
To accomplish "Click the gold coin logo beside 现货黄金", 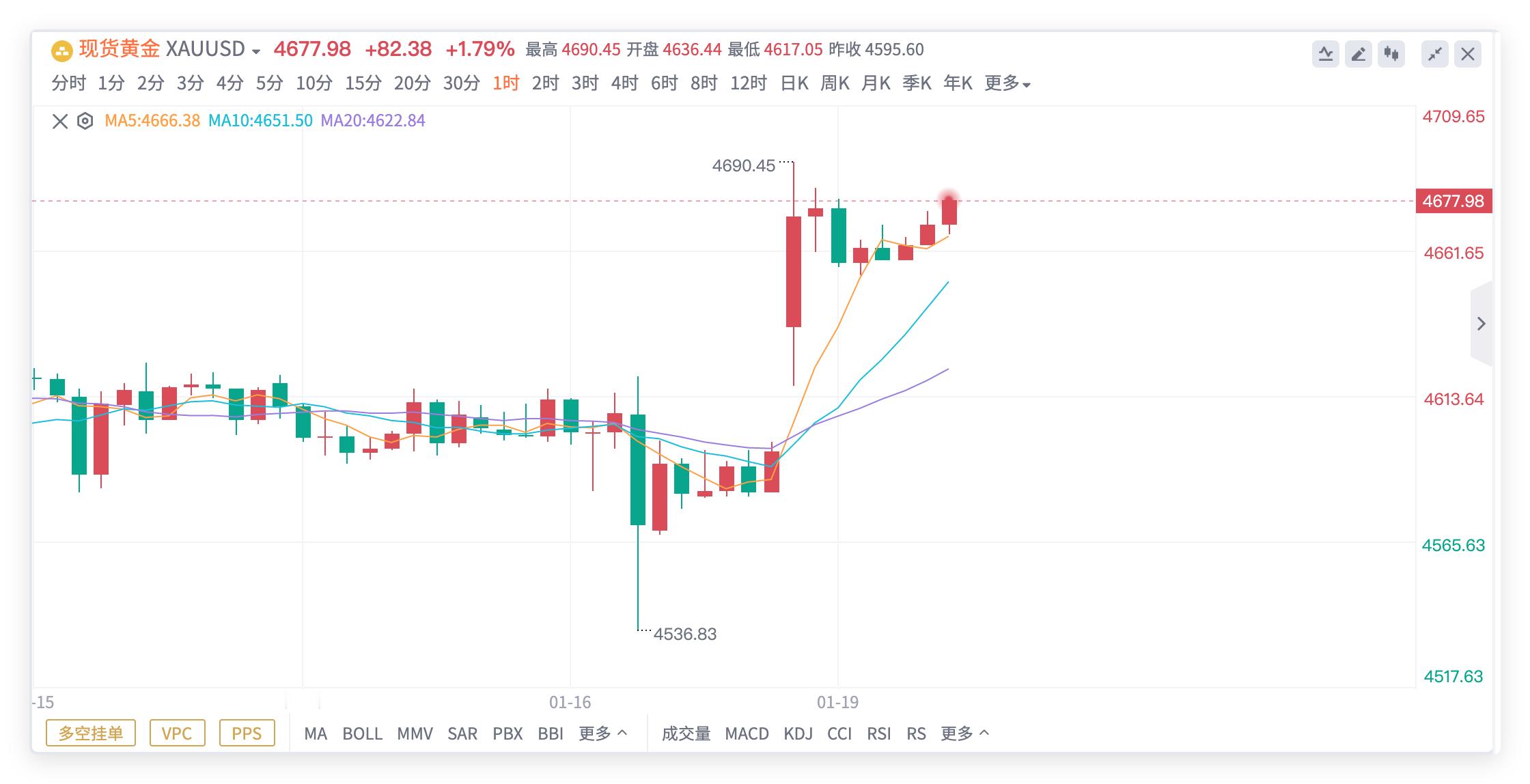I will pyautogui.click(x=61, y=49).
